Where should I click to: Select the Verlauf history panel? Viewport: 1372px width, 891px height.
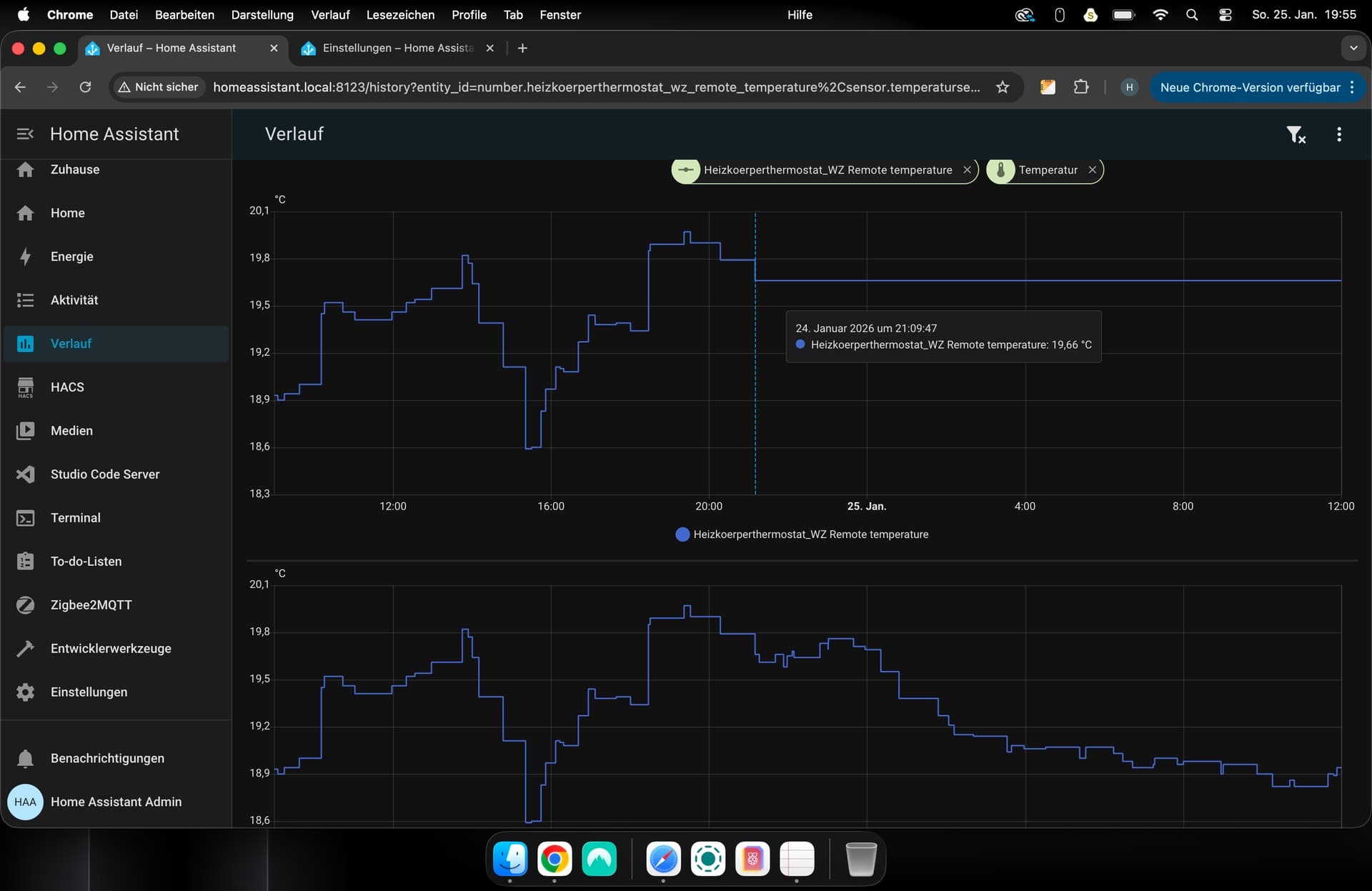click(x=114, y=344)
